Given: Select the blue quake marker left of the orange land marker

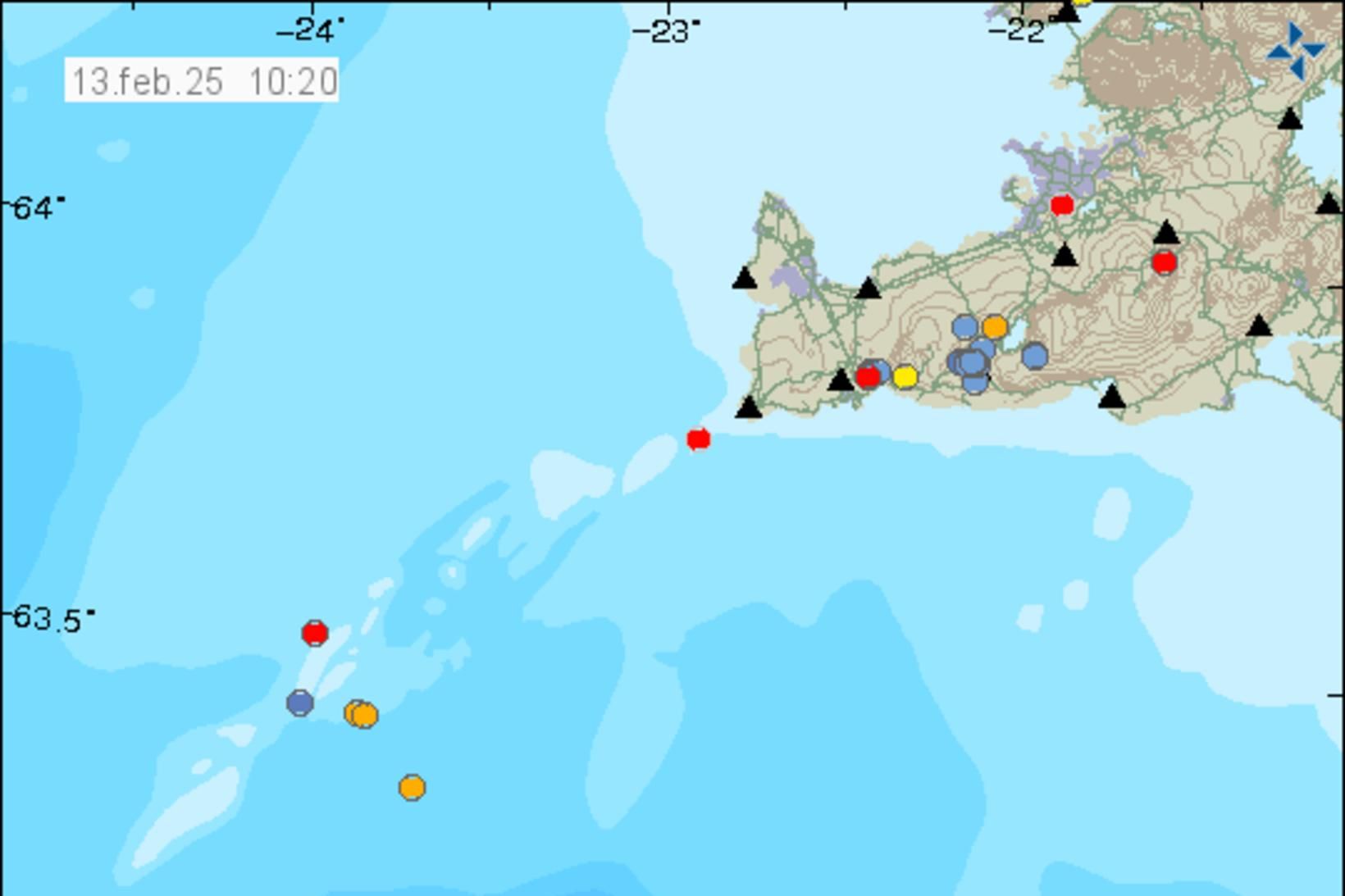Looking at the screenshot, I should click(965, 327).
